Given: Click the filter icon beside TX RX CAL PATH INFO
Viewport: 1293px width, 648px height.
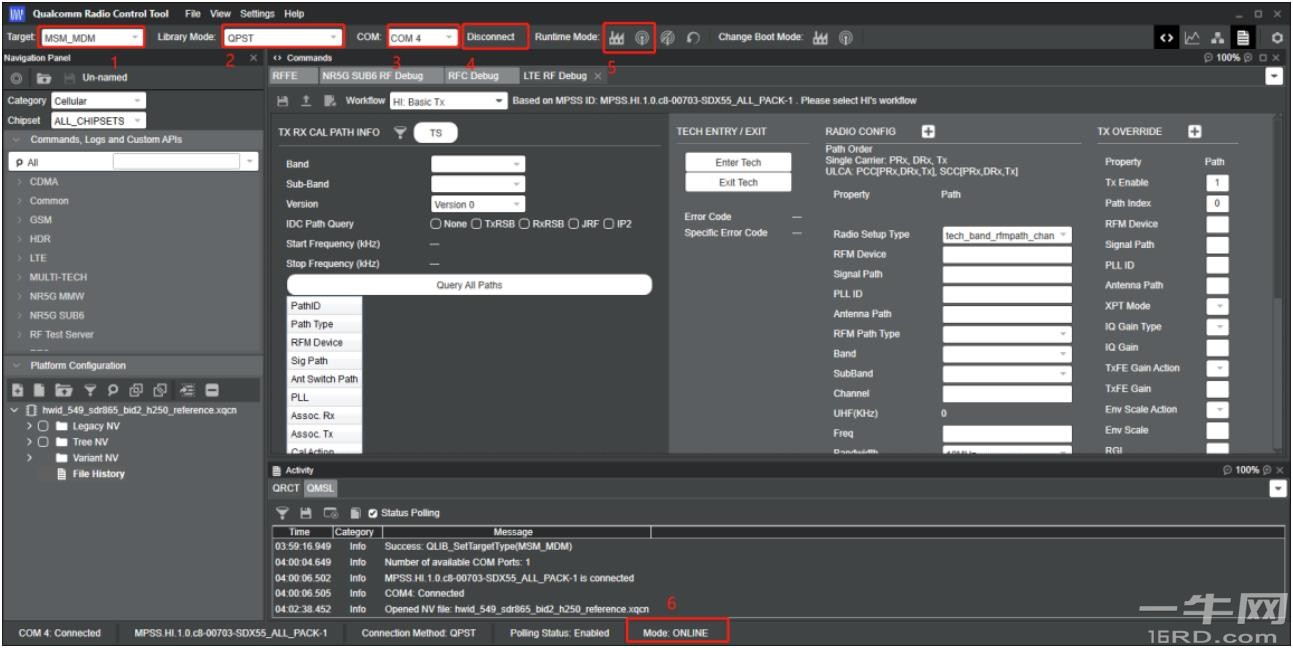Looking at the screenshot, I should pos(400,132).
